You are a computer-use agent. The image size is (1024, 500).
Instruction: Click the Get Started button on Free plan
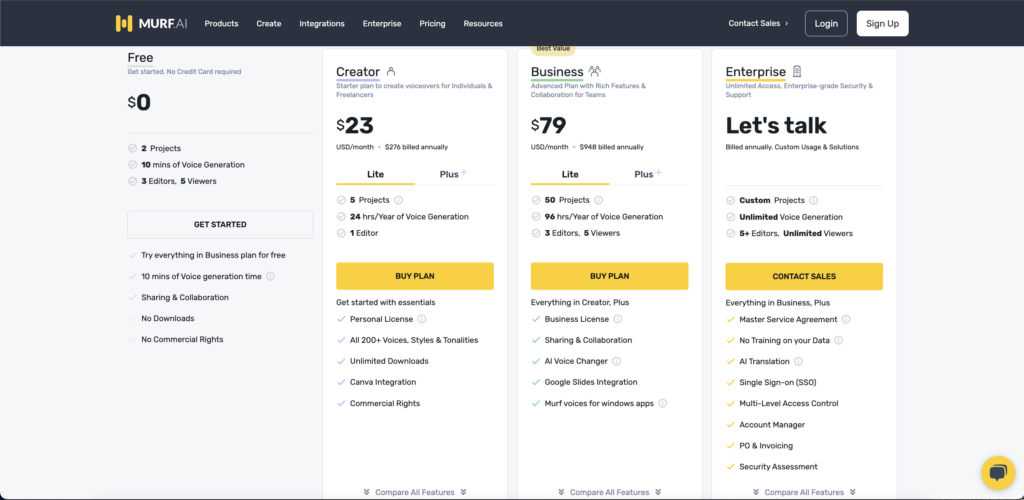coord(220,225)
